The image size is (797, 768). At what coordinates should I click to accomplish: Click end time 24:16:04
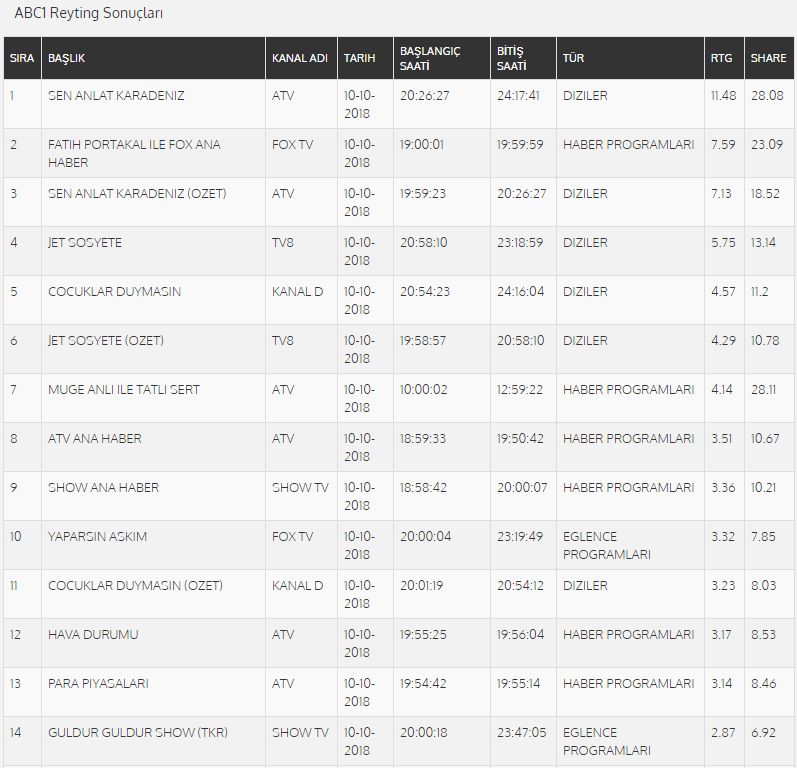click(x=520, y=292)
